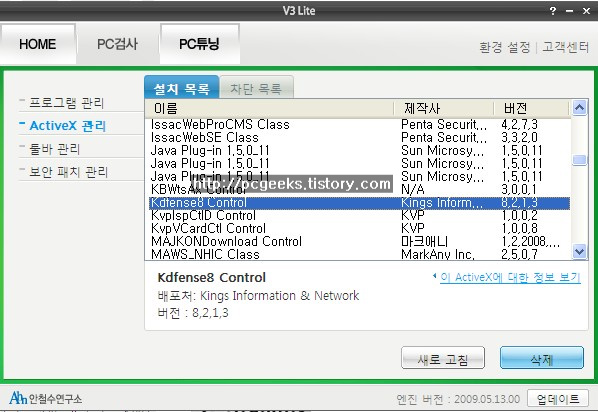Switch to 차단 목록 tab
The width and height of the screenshot is (598, 412).
[x=256, y=88]
